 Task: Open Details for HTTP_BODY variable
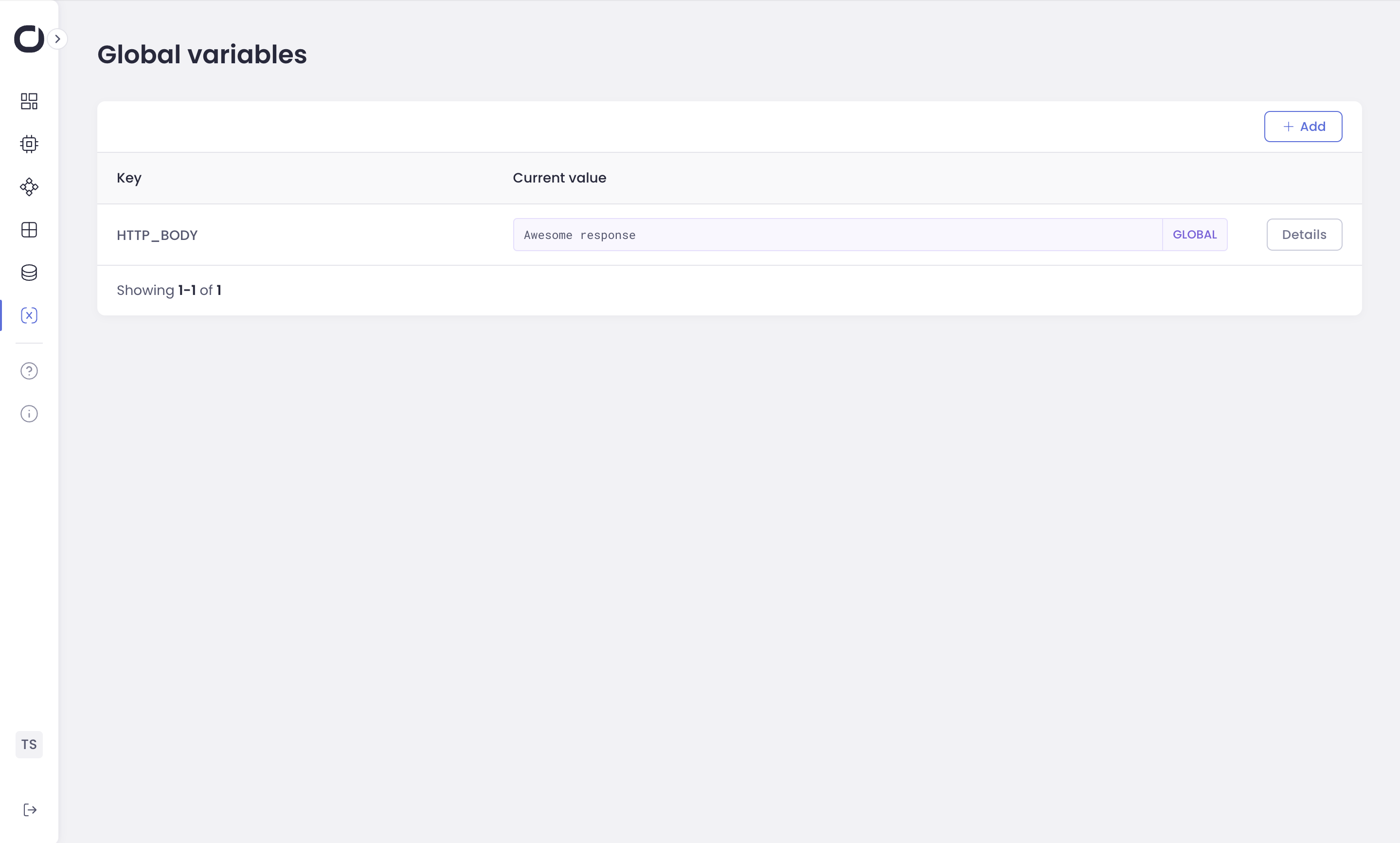1304,235
